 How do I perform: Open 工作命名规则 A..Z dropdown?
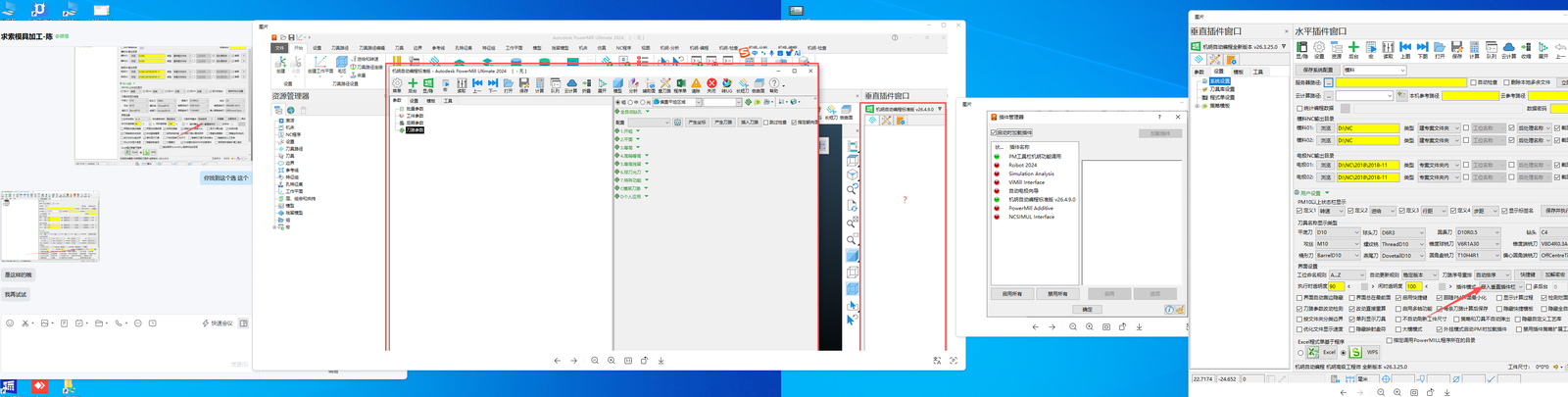click(1347, 274)
